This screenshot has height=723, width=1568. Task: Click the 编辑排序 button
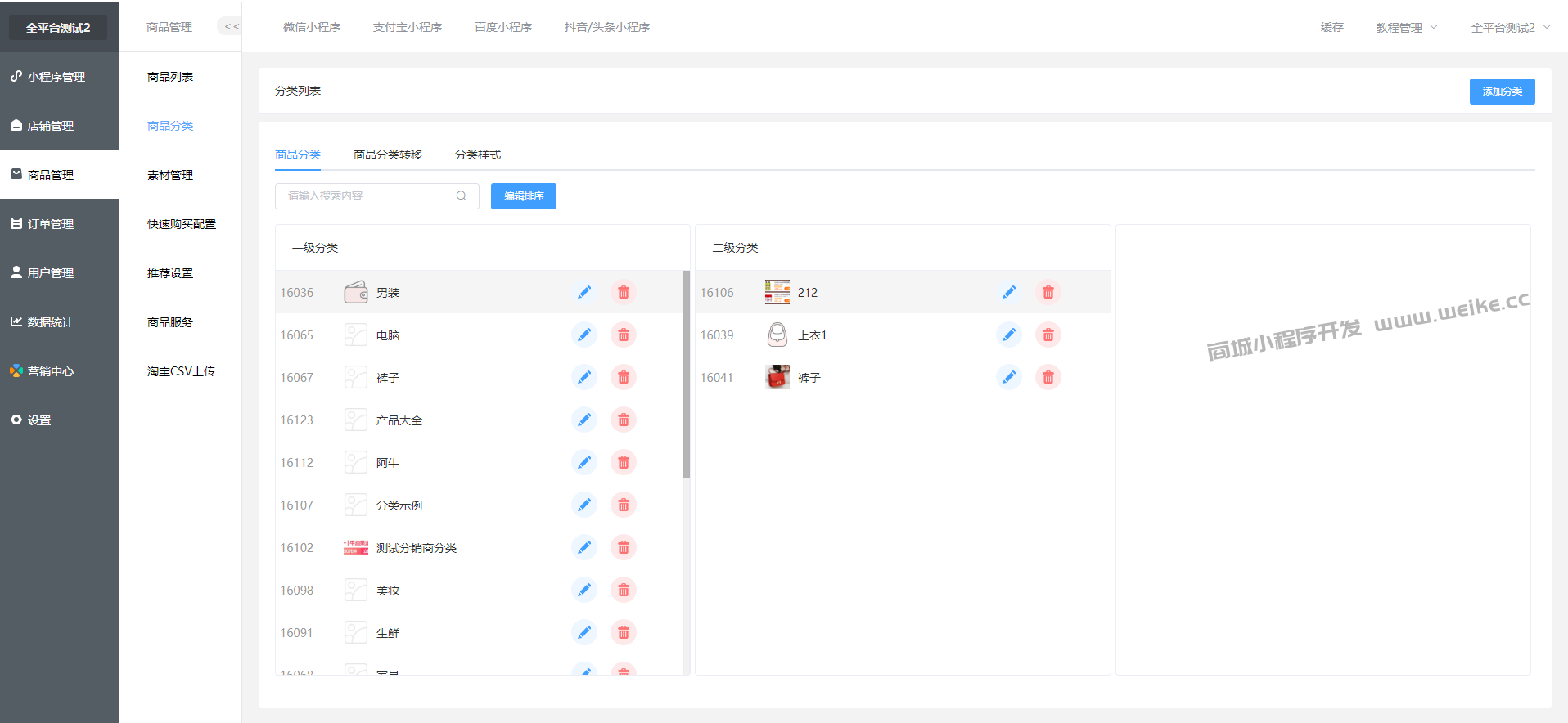[524, 195]
